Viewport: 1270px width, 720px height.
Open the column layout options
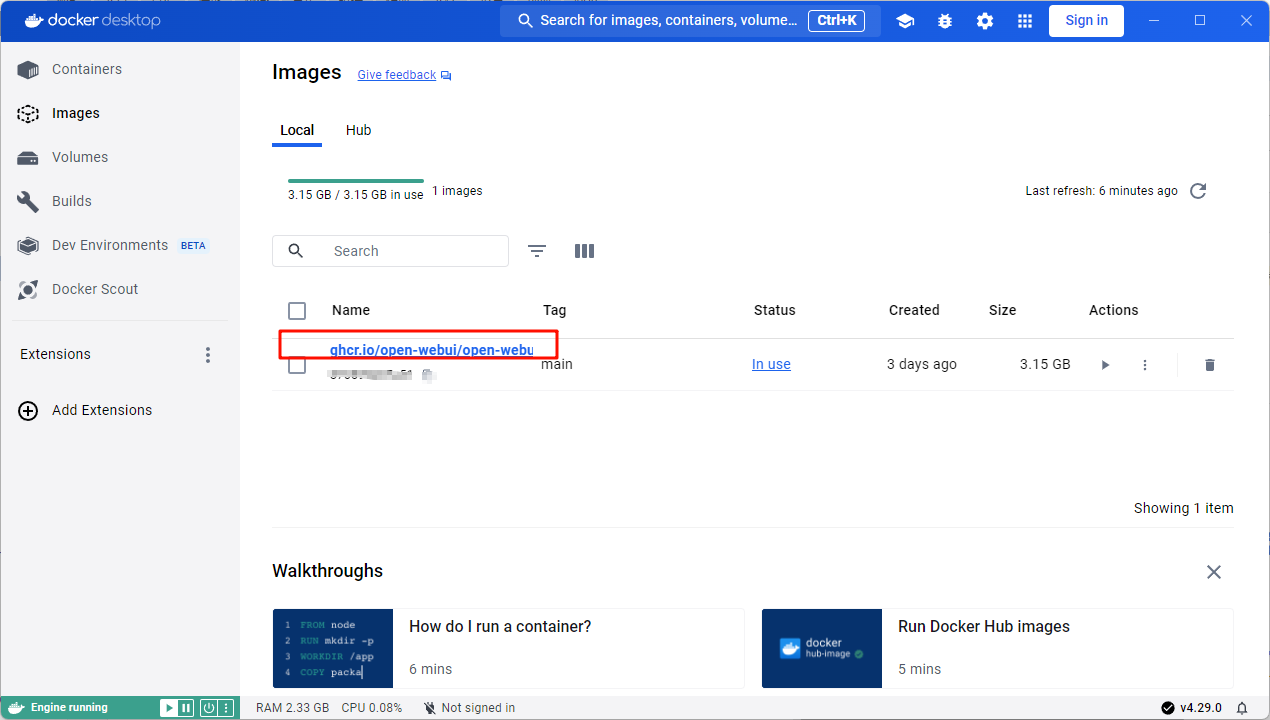click(584, 251)
